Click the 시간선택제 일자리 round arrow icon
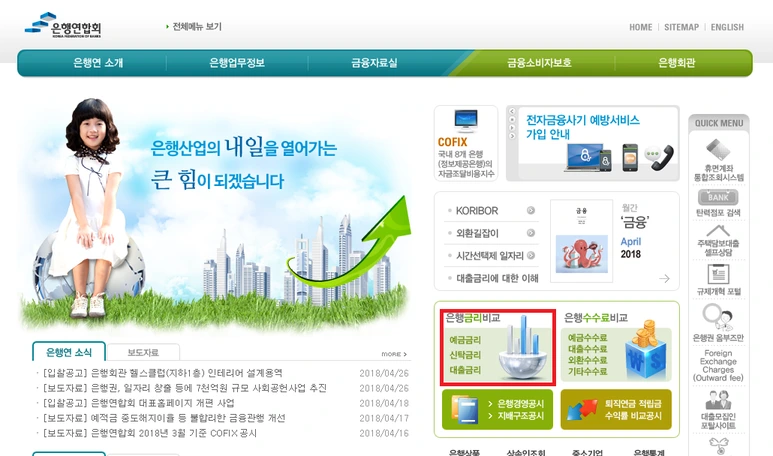The width and height of the screenshot is (773, 456). coord(531,255)
